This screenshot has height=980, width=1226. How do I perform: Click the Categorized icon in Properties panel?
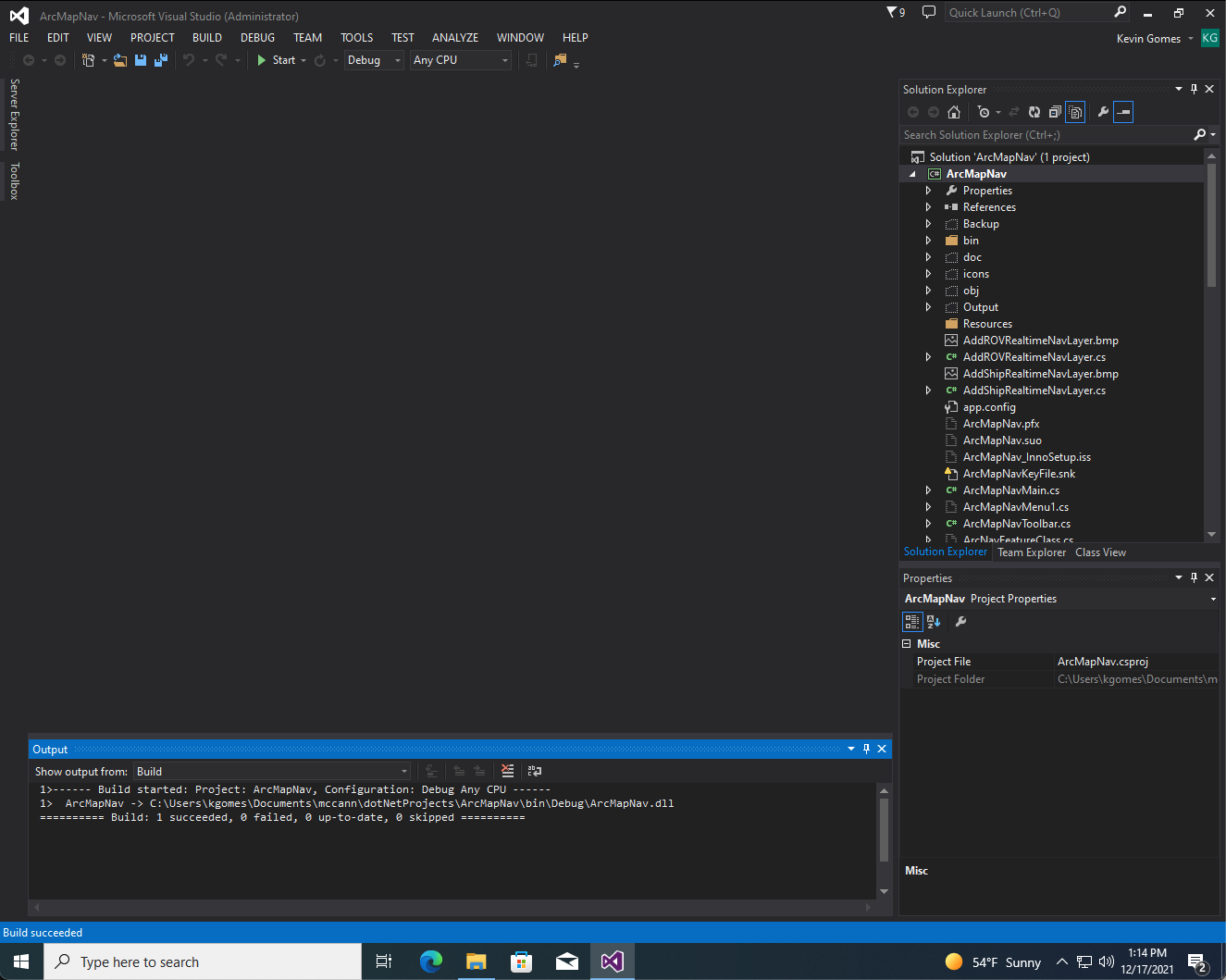(912, 622)
